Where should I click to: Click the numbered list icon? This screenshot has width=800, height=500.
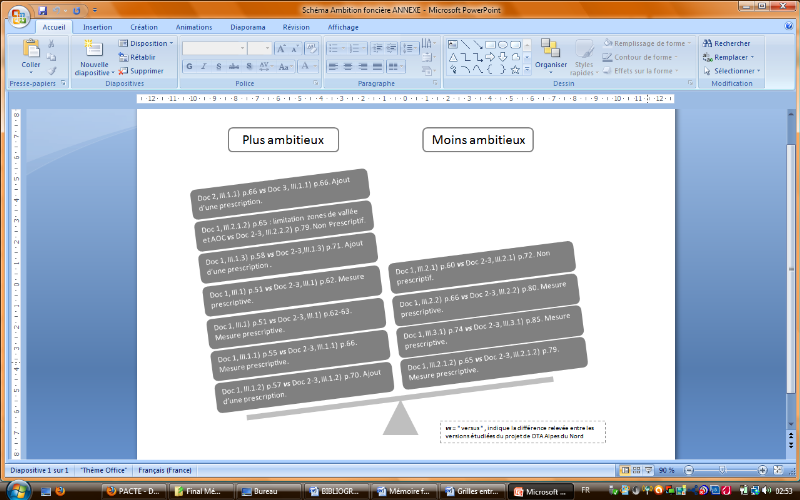coord(357,48)
